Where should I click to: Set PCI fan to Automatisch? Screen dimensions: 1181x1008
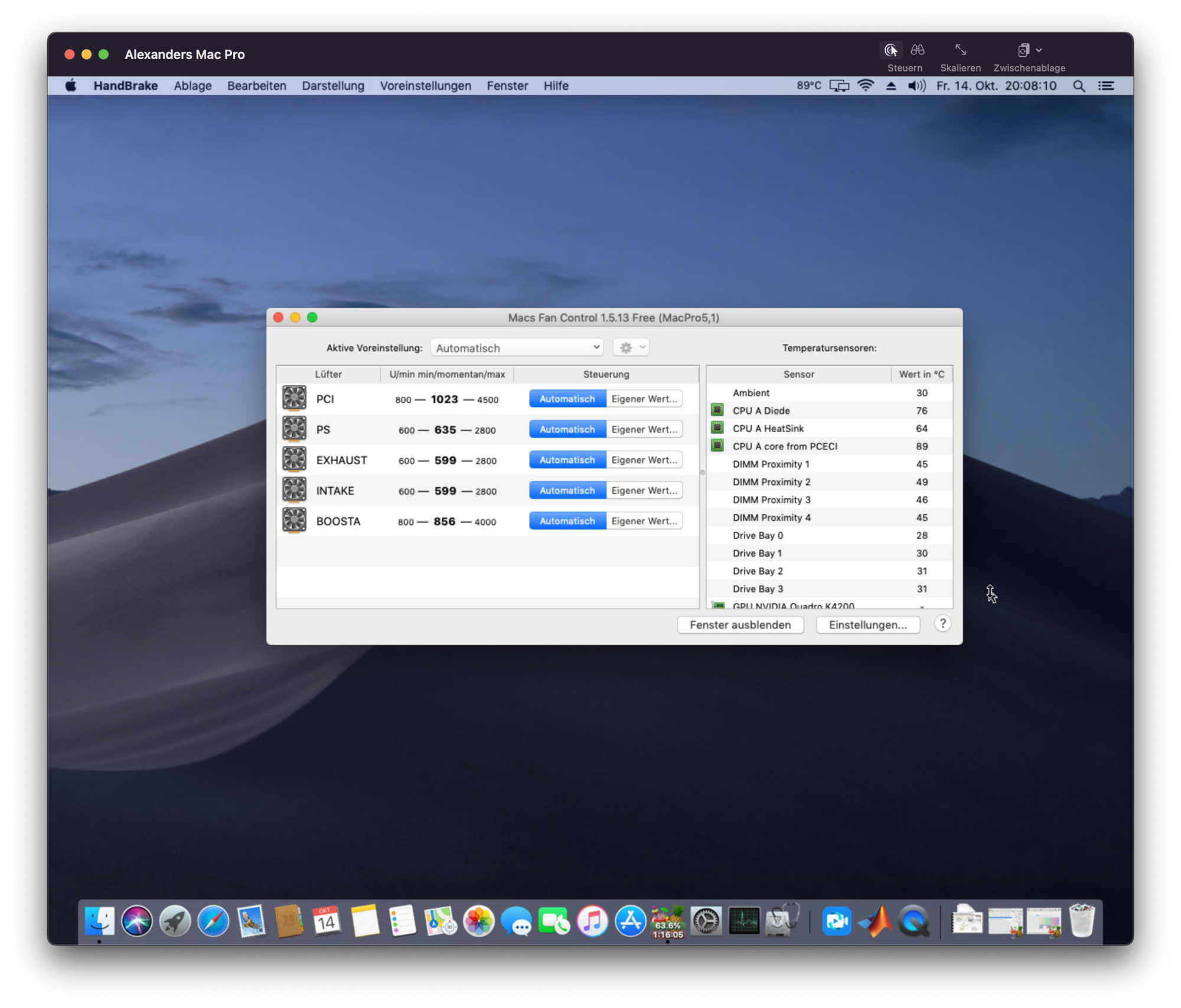click(567, 399)
